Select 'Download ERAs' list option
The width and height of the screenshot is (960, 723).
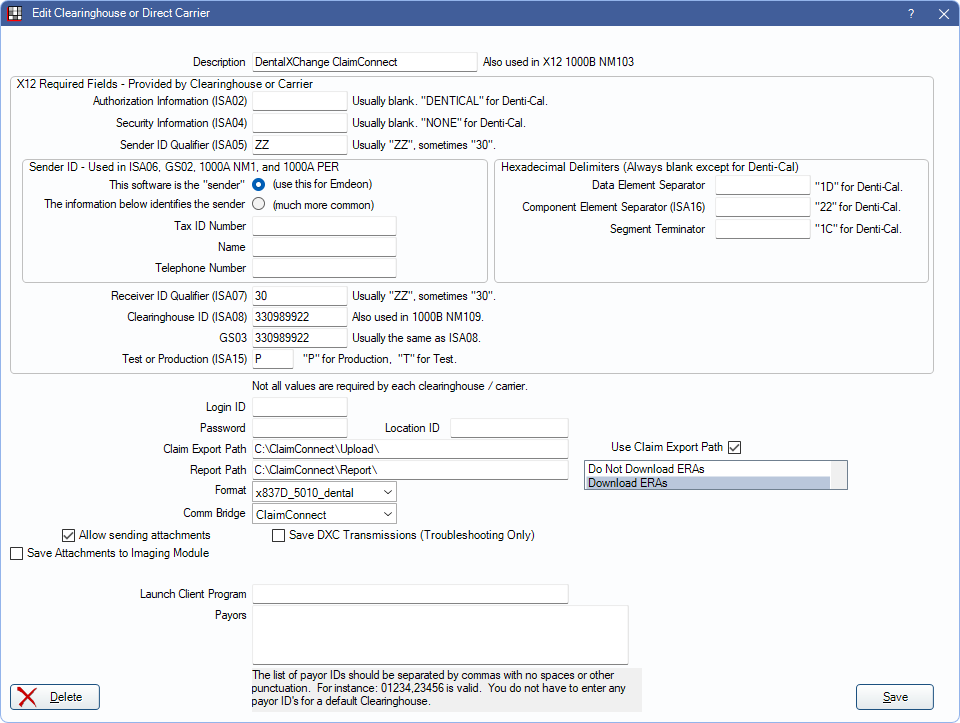(708, 483)
